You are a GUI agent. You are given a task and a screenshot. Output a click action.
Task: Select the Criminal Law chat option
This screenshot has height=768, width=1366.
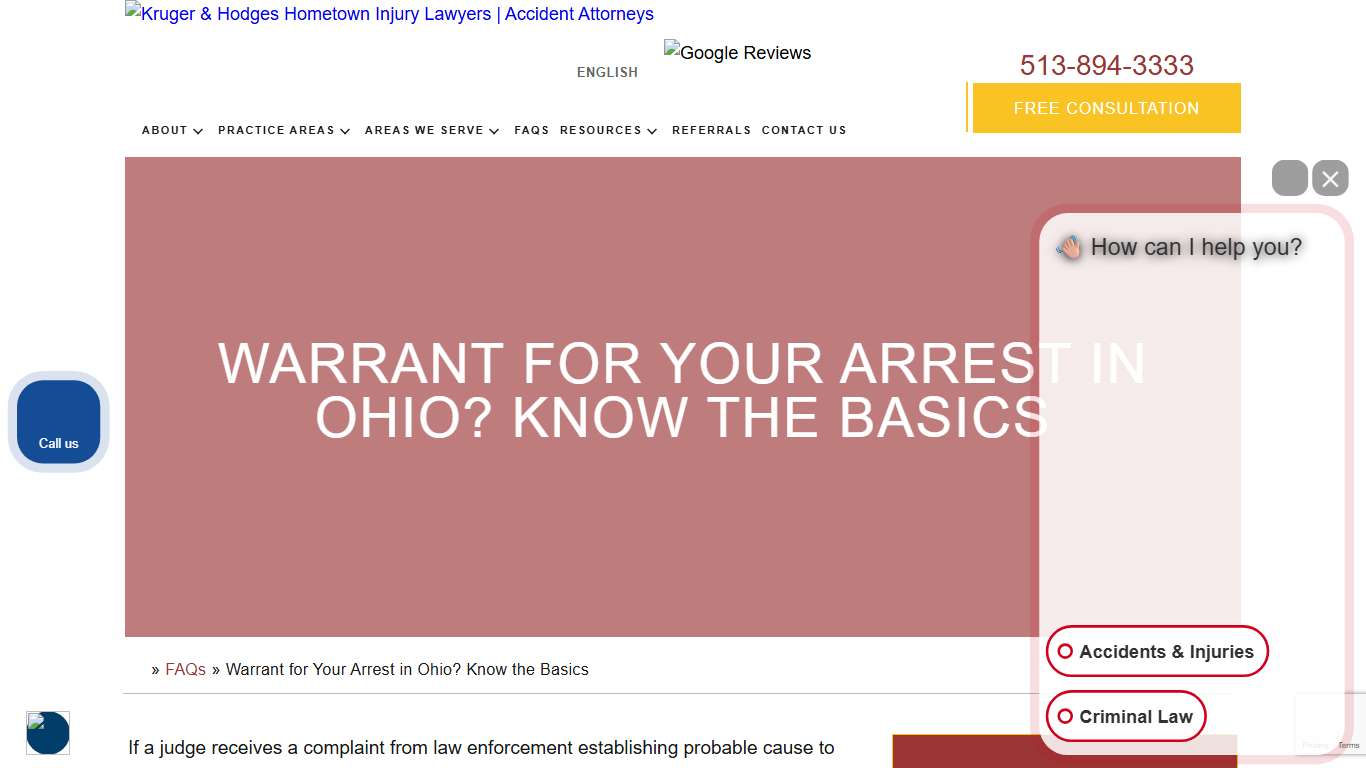[1126, 716]
